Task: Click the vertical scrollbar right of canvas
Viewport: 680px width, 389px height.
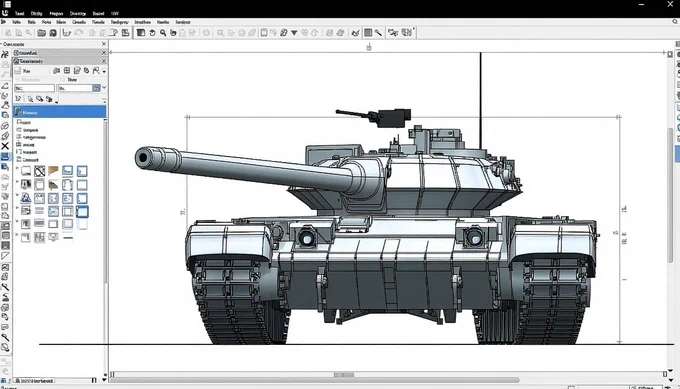Action: (670, 195)
